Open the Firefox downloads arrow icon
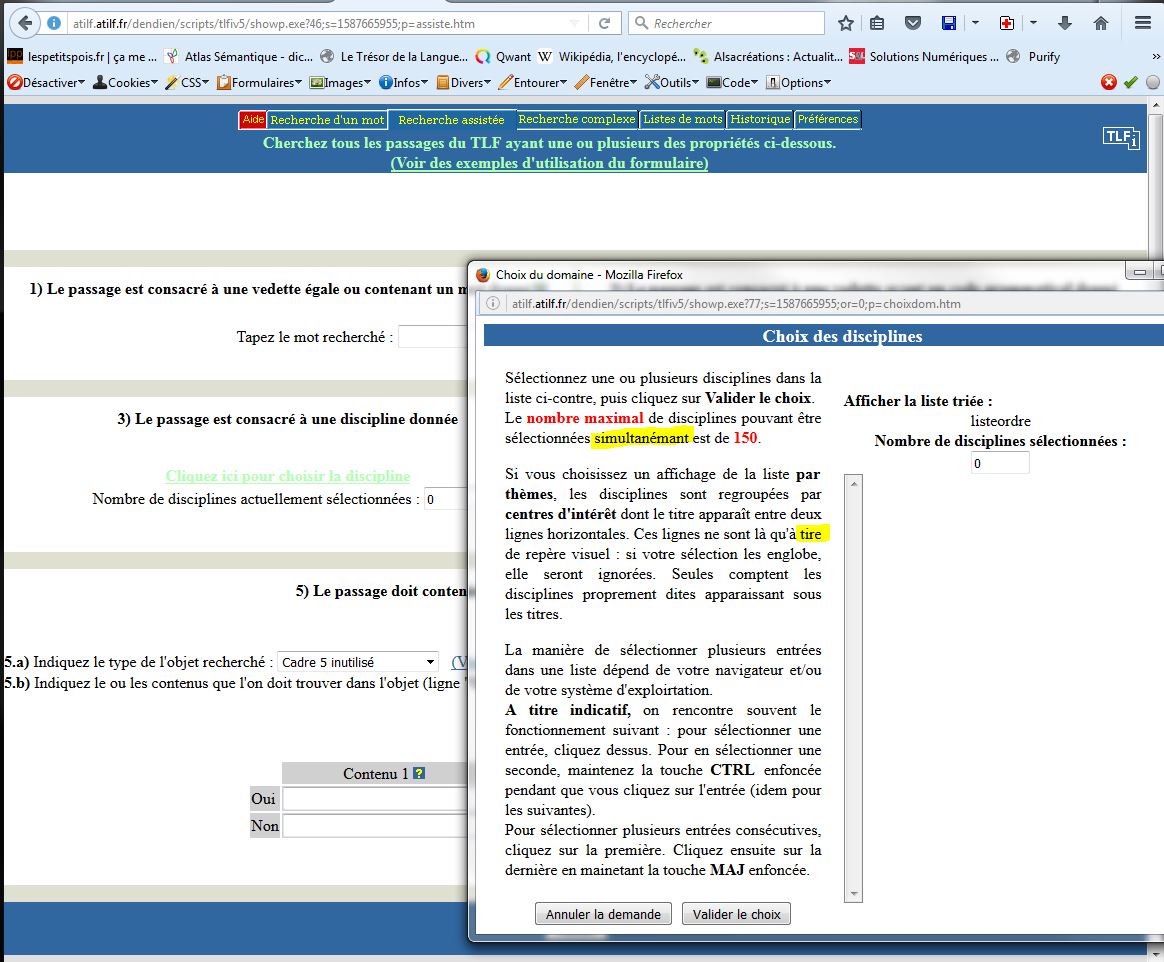 (1065, 23)
